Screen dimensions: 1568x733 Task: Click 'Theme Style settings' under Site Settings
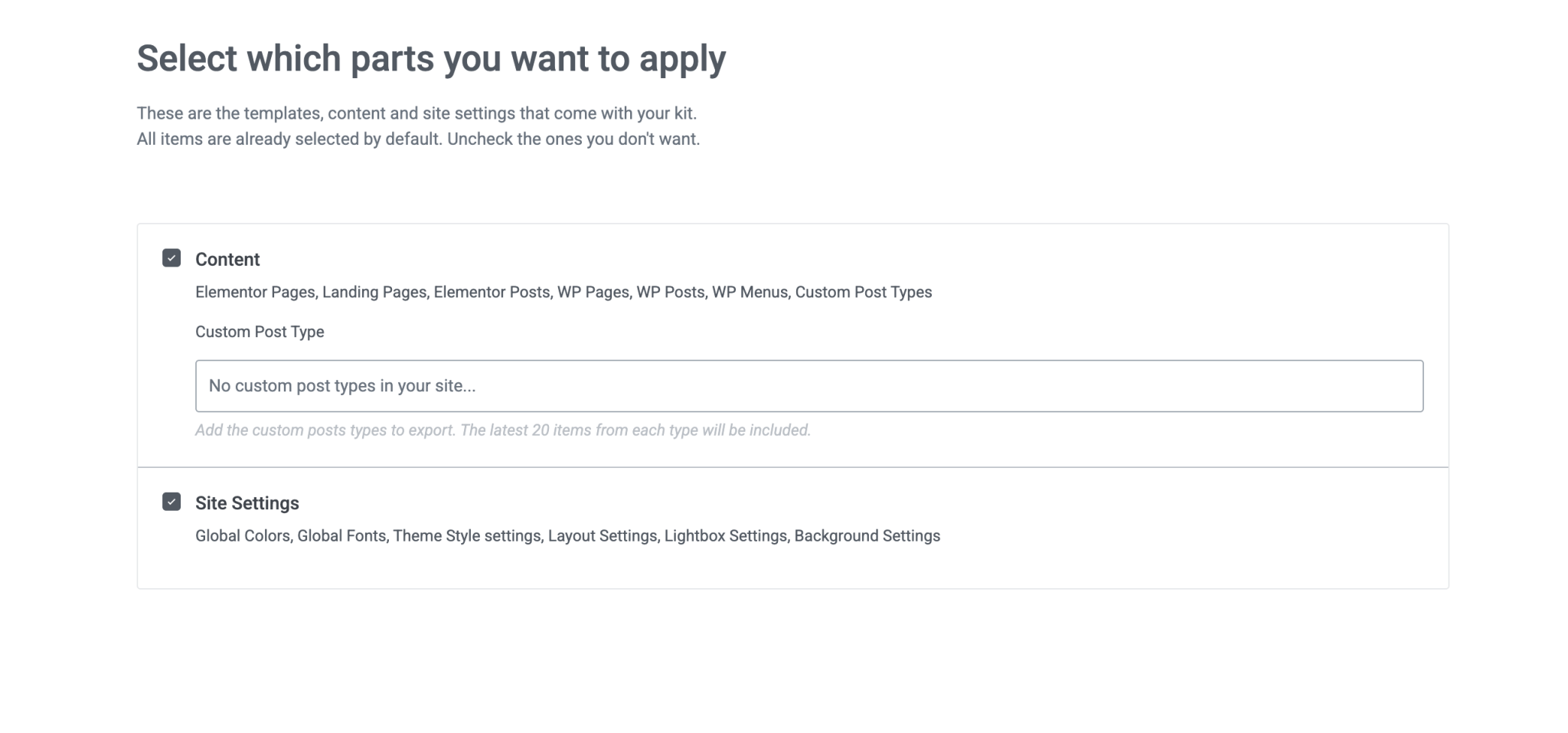point(467,536)
